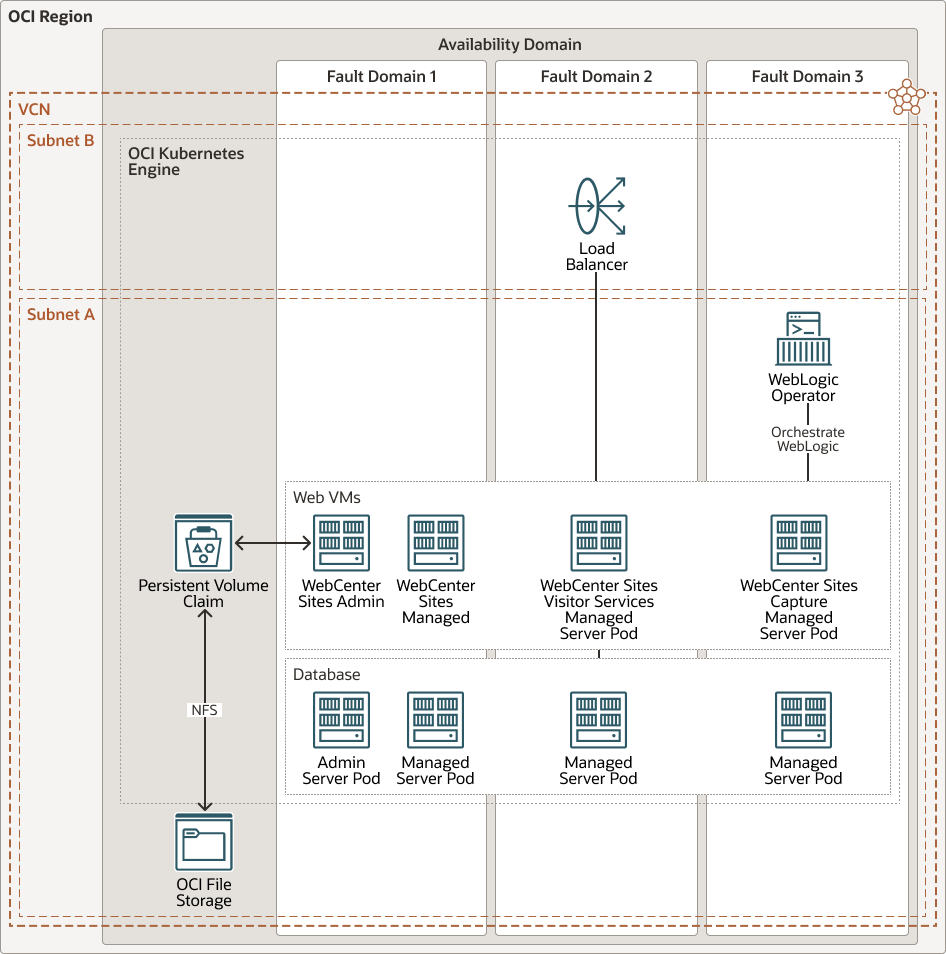
Task: Click the Load Balancer text label
Action: tap(597, 256)
